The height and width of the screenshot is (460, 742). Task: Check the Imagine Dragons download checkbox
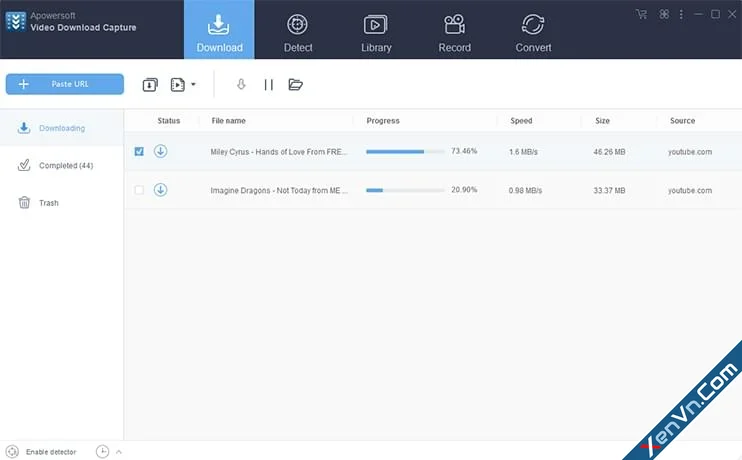click(x=139, y=190)
